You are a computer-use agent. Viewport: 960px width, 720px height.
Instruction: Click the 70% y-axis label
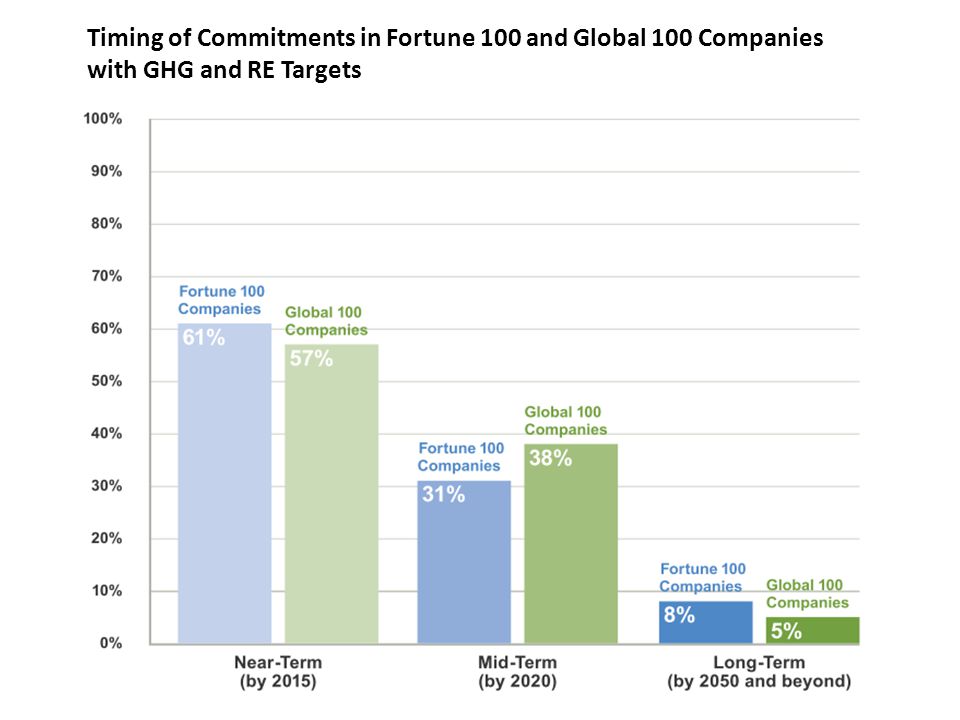tap(107, 276)
